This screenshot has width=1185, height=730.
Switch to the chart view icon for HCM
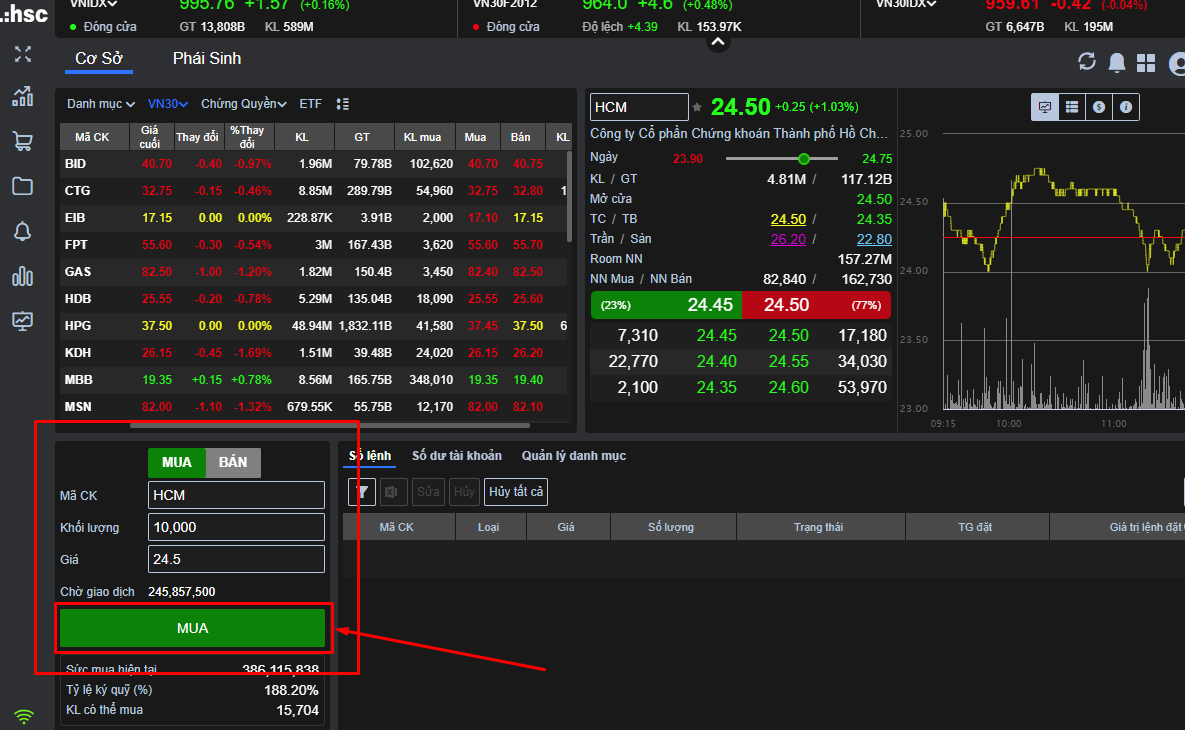tap(1044, 107)
